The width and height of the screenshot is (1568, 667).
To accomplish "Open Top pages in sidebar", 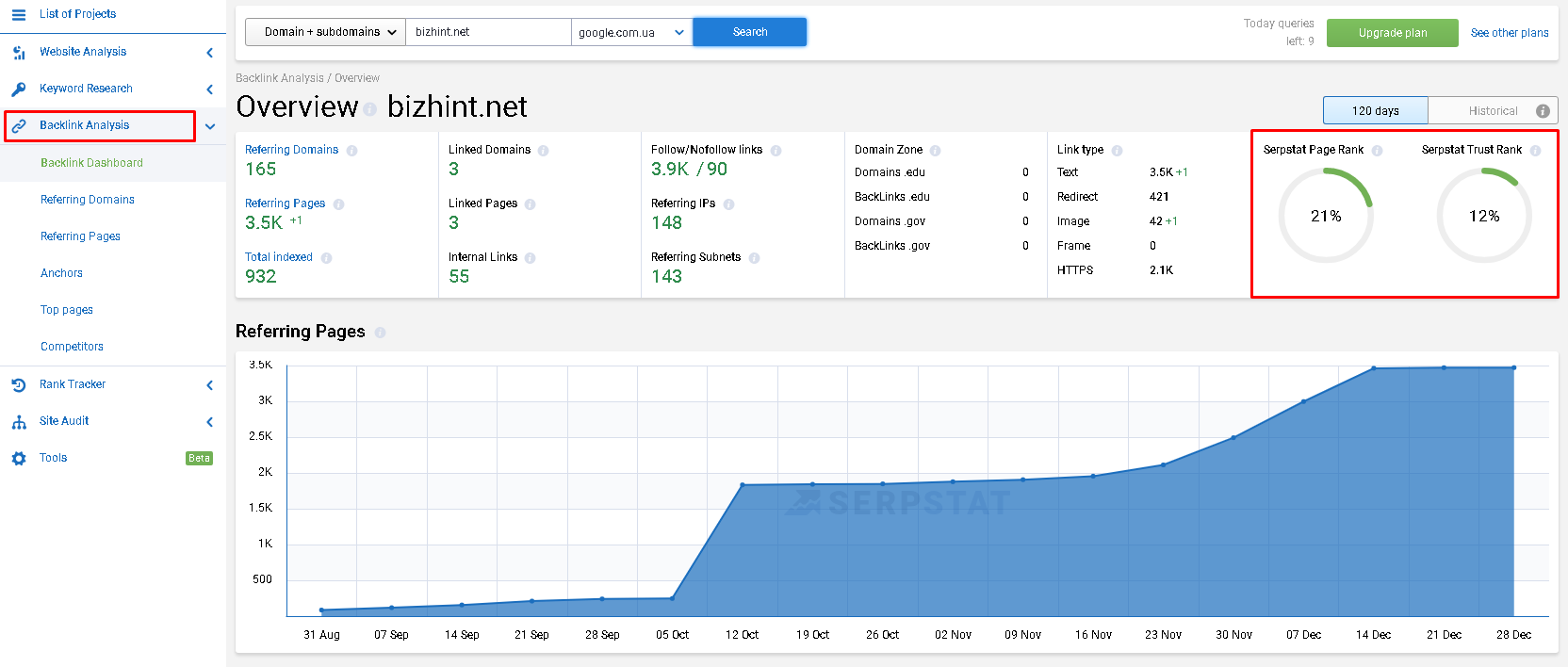I will tap(67, 310).
